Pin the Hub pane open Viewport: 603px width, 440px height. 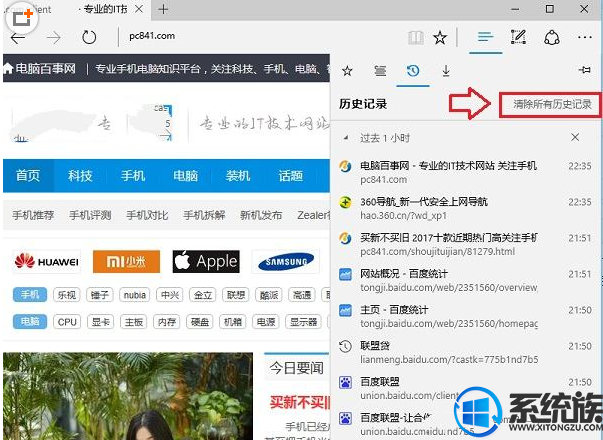pos(585,70)
